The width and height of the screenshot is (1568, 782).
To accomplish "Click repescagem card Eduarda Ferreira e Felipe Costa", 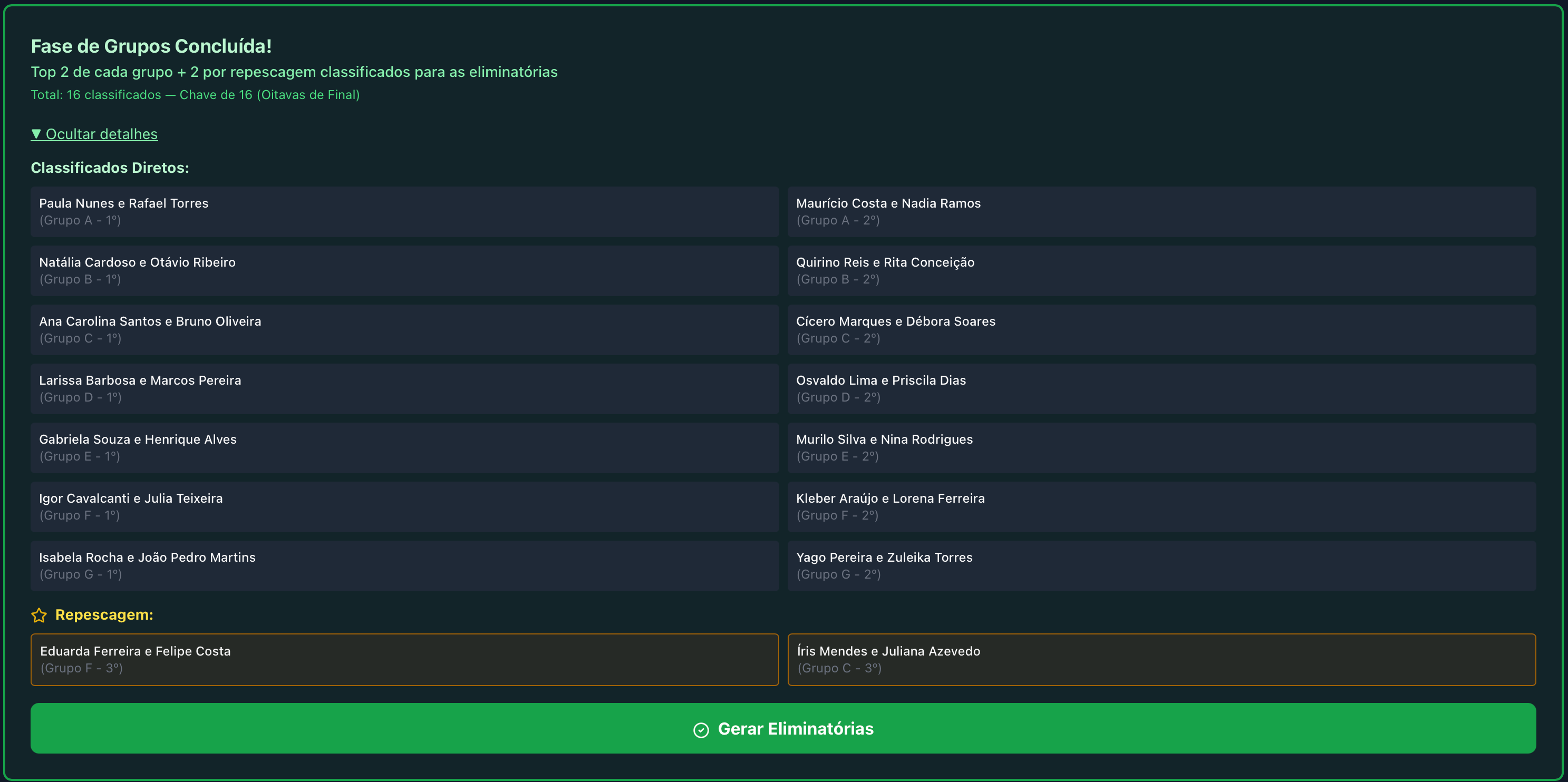I will coord(404,660).
